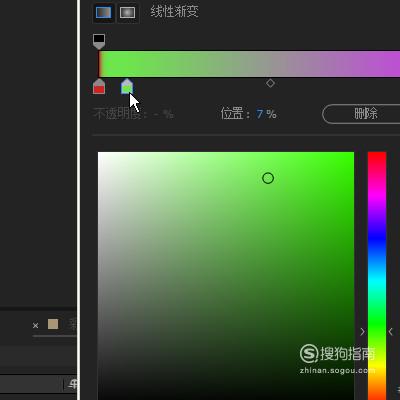Click the right hue slider arrow
The width and height of the screenshot is (400, 400).
391,331
